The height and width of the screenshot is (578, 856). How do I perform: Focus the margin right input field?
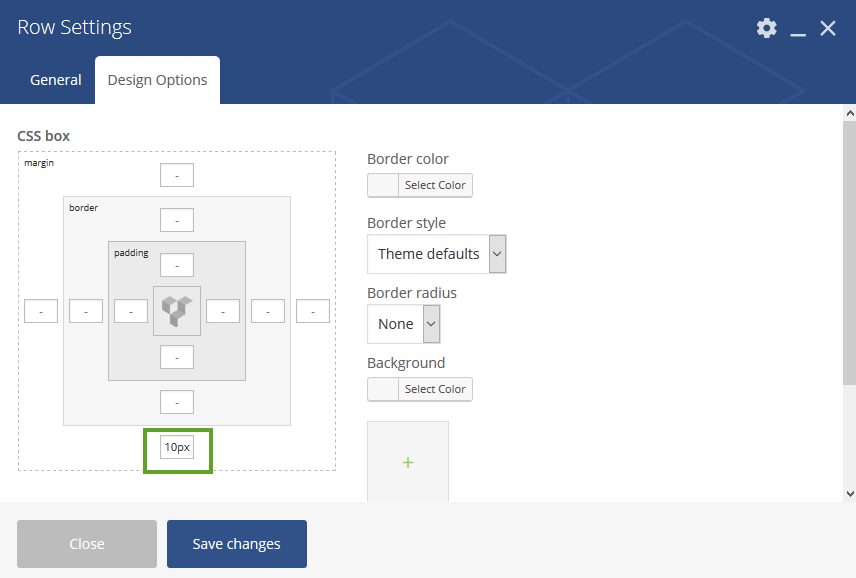click(x=313, y=311)
